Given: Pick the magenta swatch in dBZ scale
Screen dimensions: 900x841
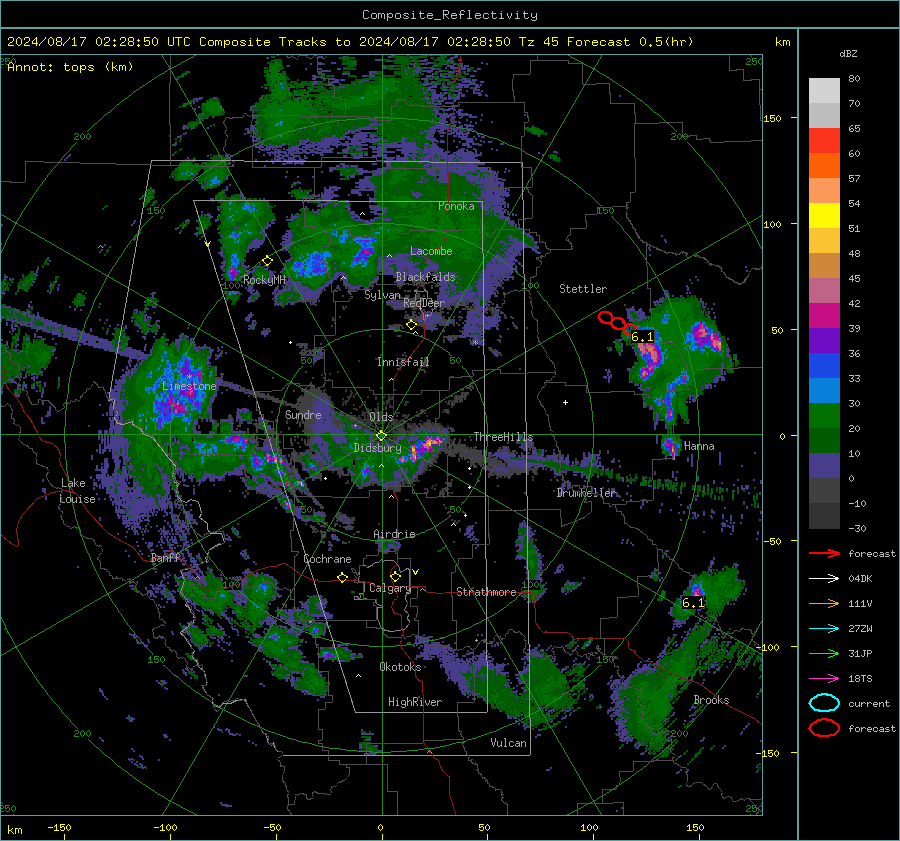Looking at the screenshot, I should pos(824,316).
